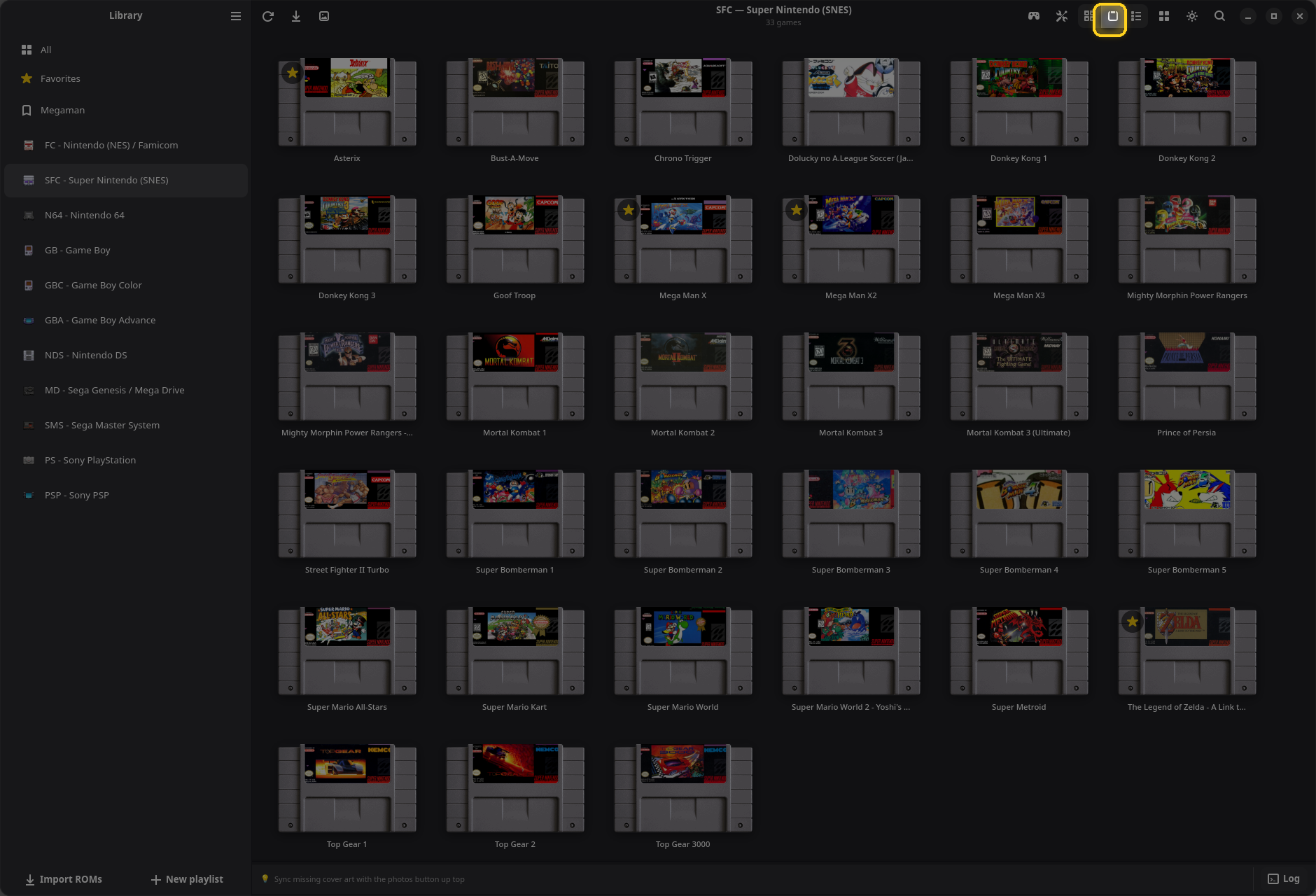This screenshot has height=896, width=1316.
Task: Select N64 - Nintendo 64 platform
Action: (126, 215)
